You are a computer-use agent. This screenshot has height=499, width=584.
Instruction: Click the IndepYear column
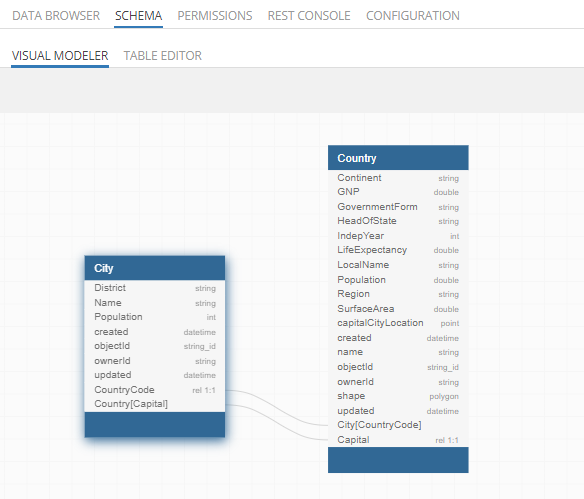398,236
